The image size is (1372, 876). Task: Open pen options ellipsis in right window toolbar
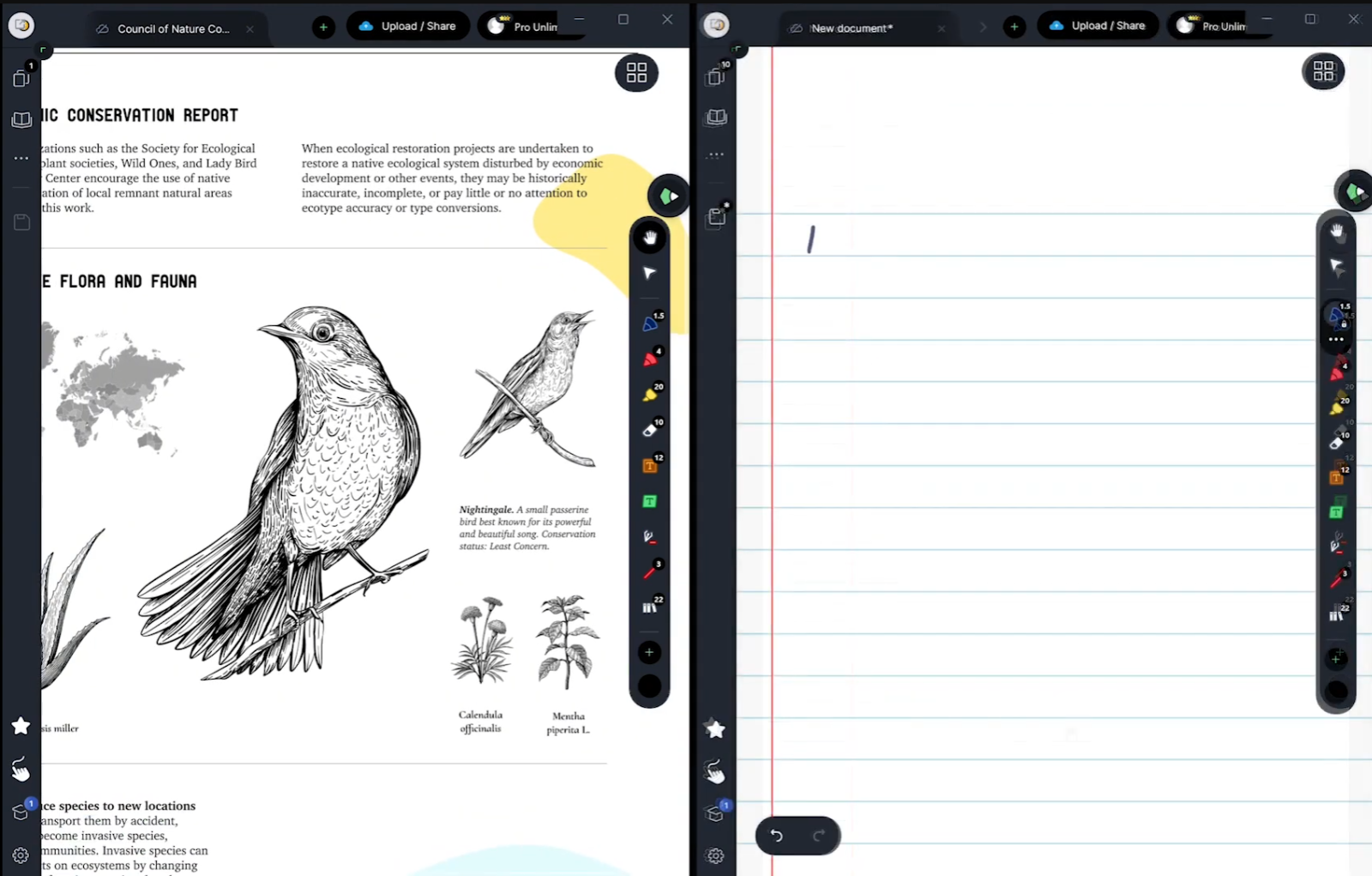[1336, 340]
